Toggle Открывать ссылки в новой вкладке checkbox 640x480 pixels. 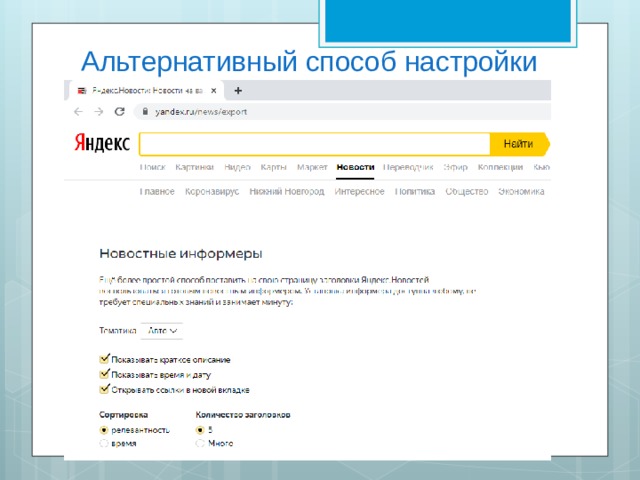pos(104,389)
